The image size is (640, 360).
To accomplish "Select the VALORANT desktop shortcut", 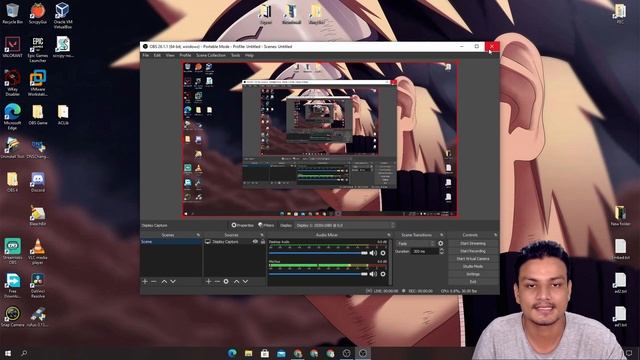I will (x=12, y=47).
